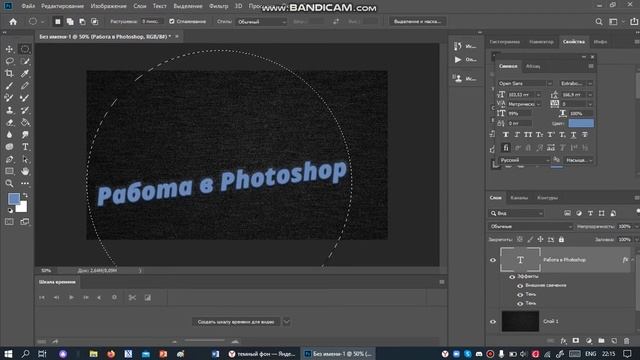Choose Intersect with selection mode icon
Viewport: 640px width, 360px height.
pos(94,22)
